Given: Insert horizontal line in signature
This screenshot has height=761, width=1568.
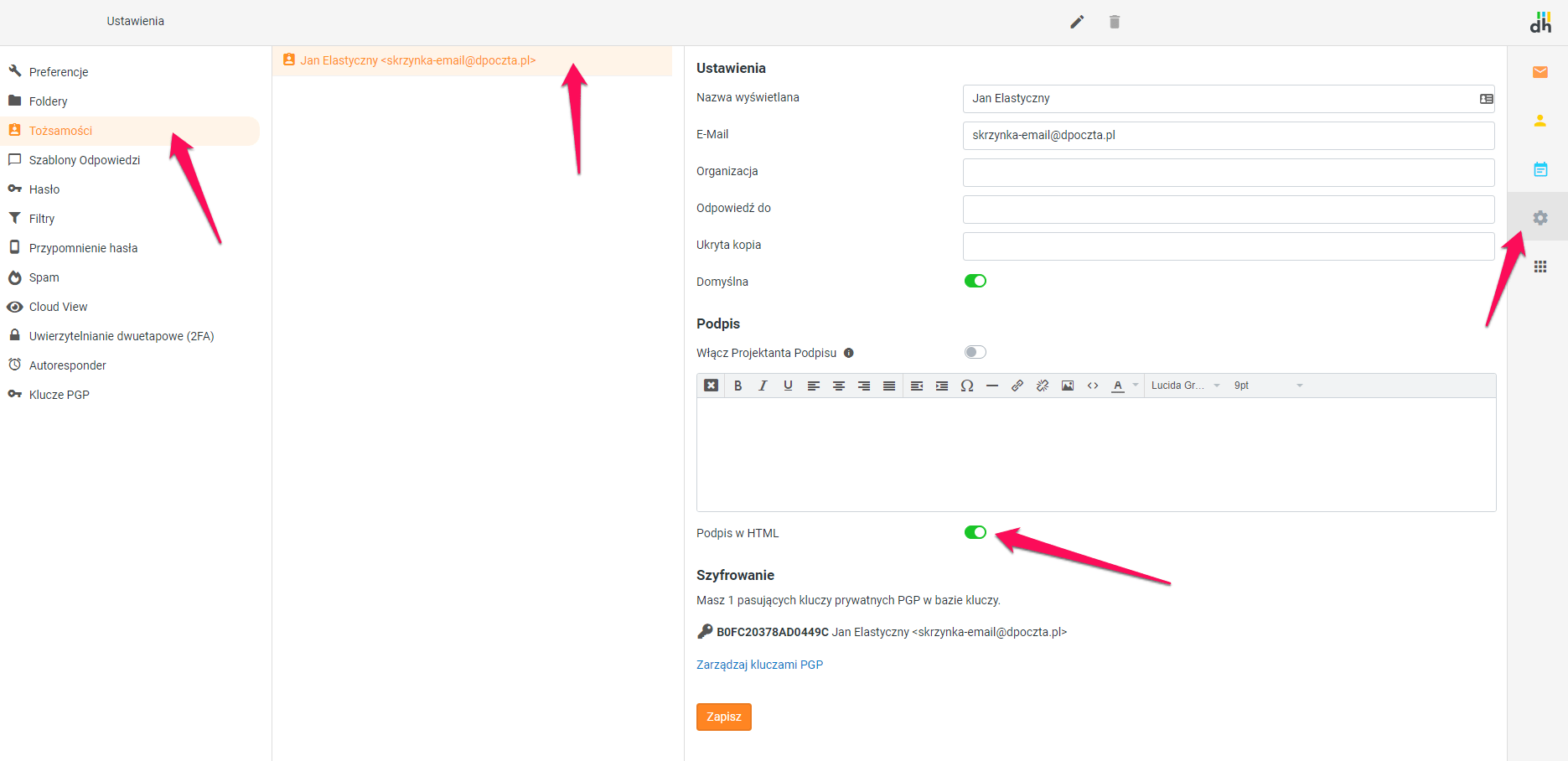Looking at the screenshot, I should click(992, 386).
